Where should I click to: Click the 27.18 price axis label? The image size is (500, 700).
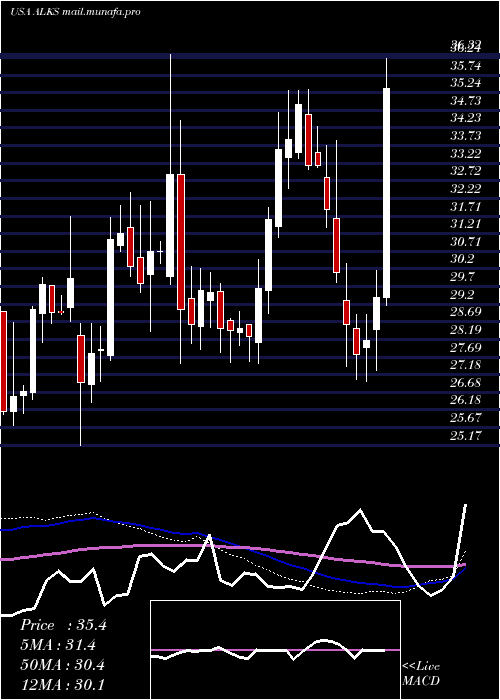pos(466,365)
